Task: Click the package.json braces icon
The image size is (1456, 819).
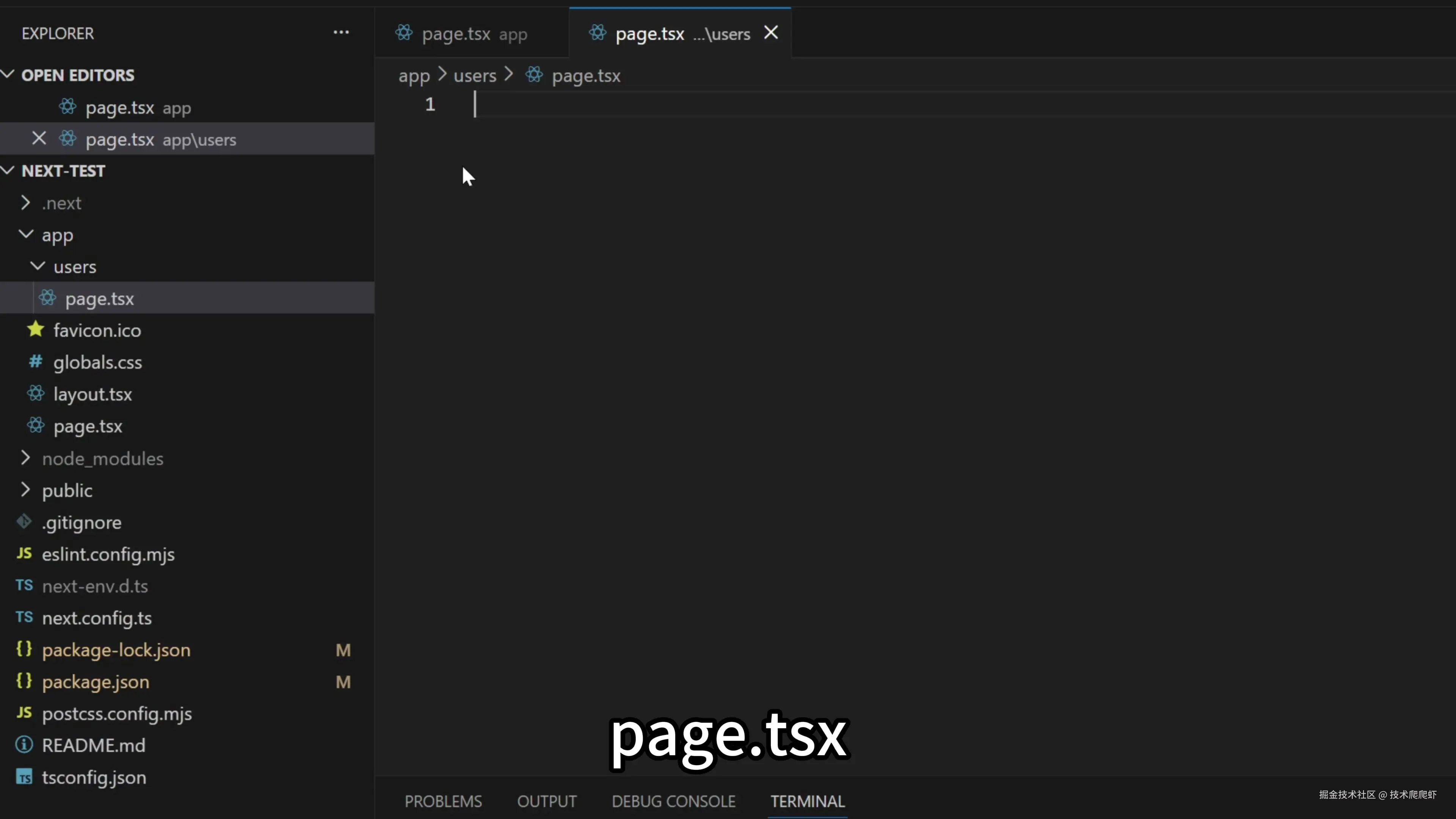Action: (24, 681)
